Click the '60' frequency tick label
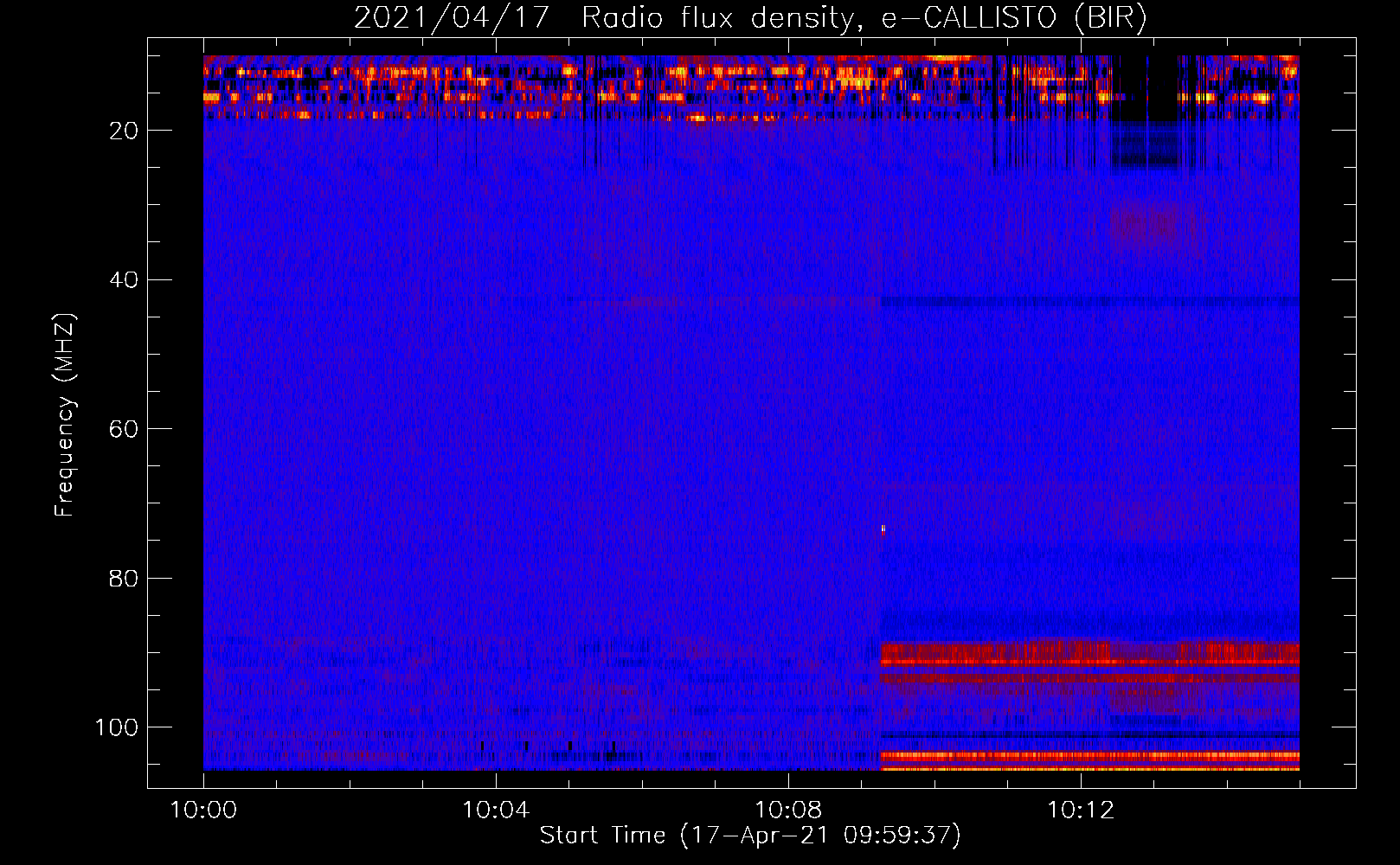This screenshot has height=865, width=1400. pos(125,429)
